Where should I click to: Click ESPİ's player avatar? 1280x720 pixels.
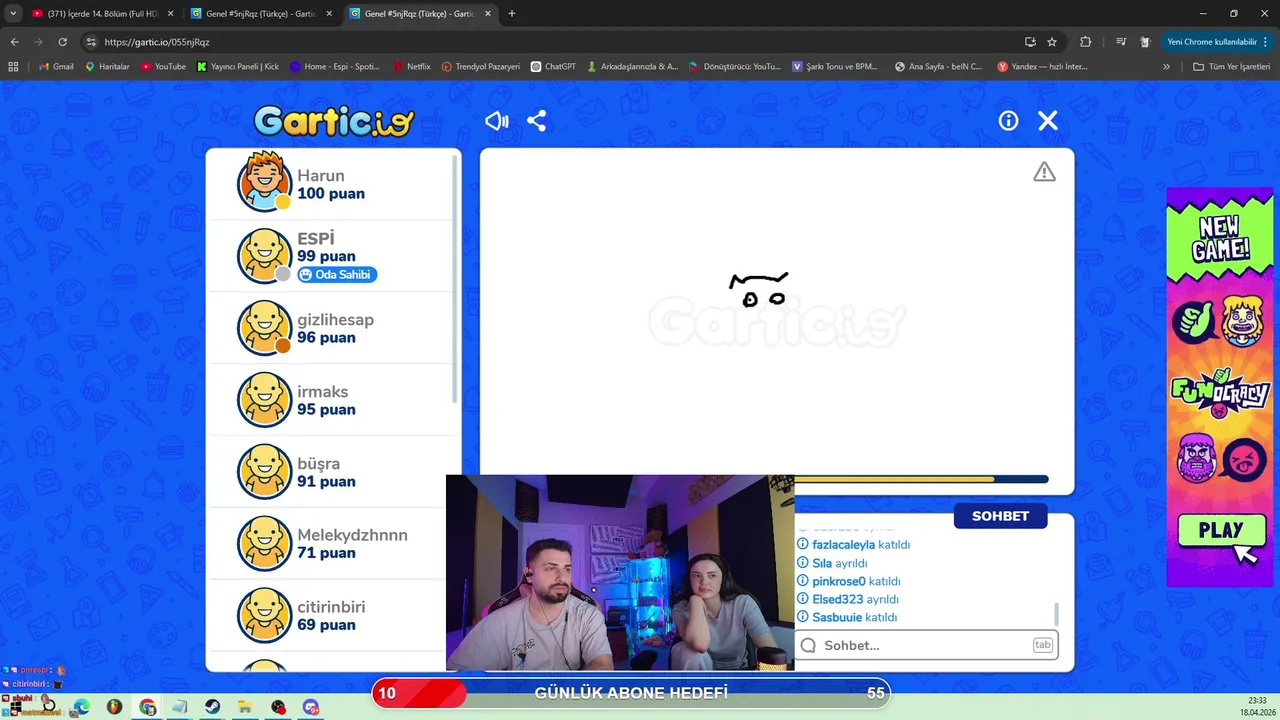264,256
